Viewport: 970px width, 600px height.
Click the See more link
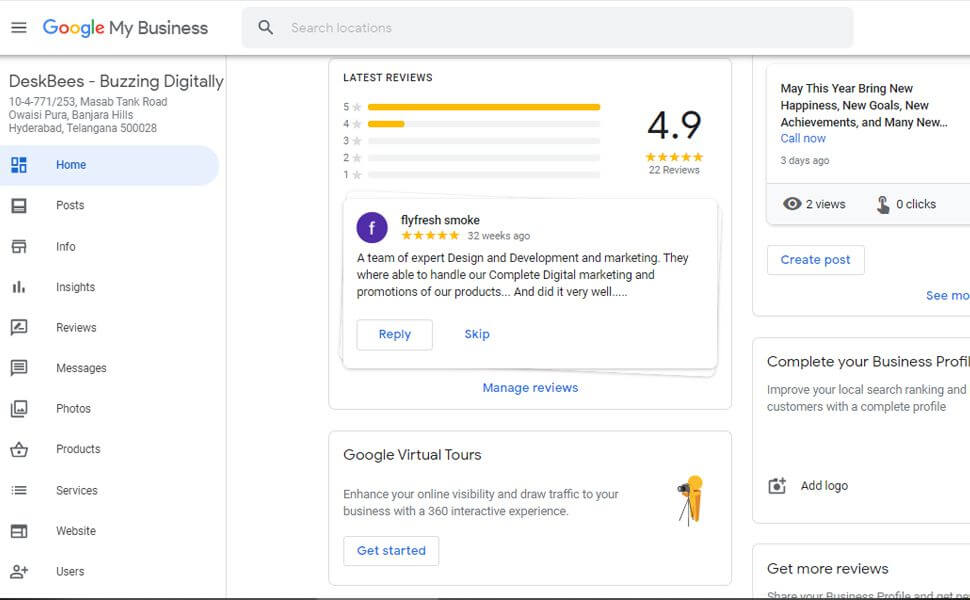(948, 296)
